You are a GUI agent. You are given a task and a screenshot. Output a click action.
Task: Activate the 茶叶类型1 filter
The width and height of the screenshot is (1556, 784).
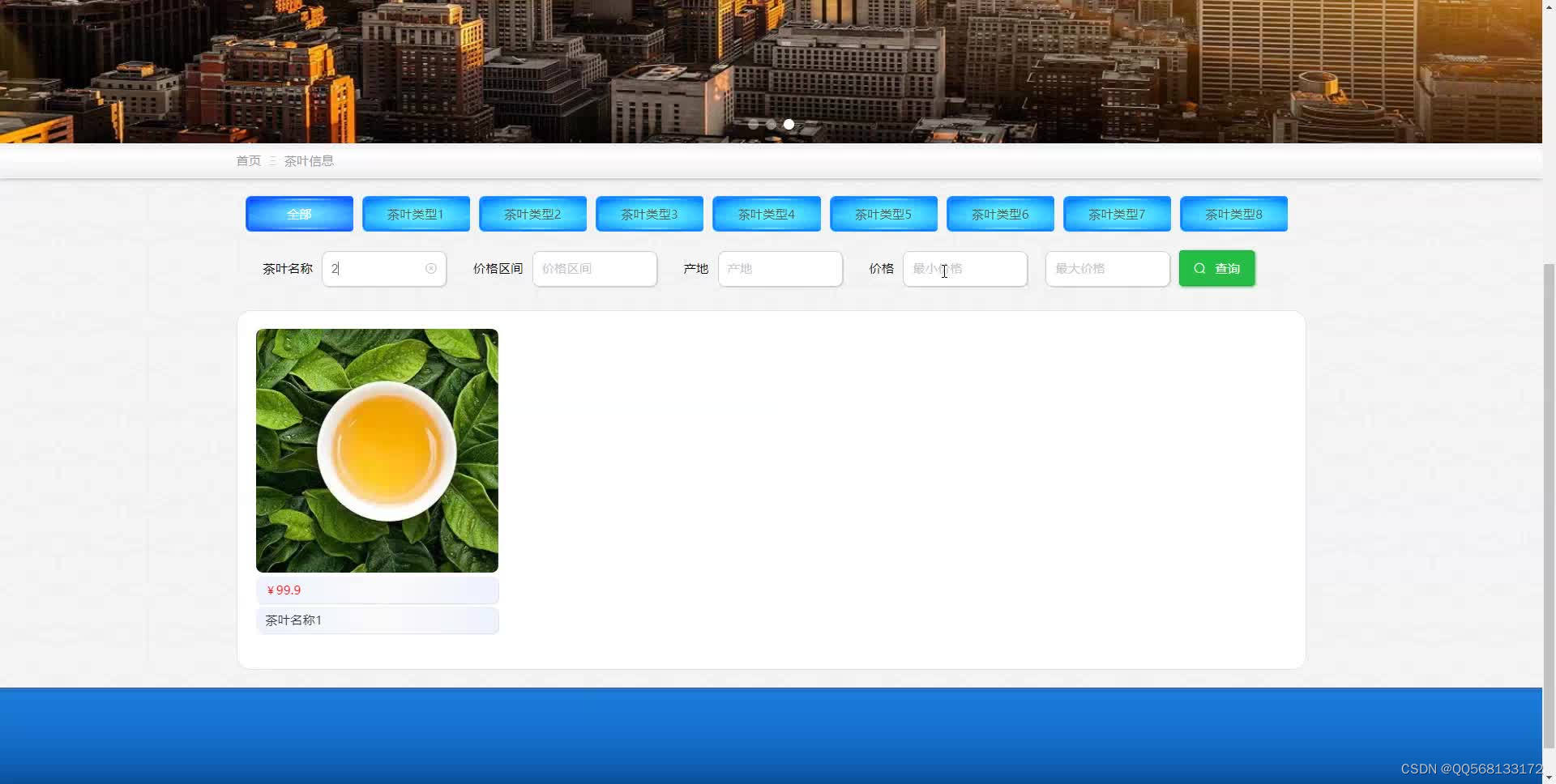tap(416, 213)
